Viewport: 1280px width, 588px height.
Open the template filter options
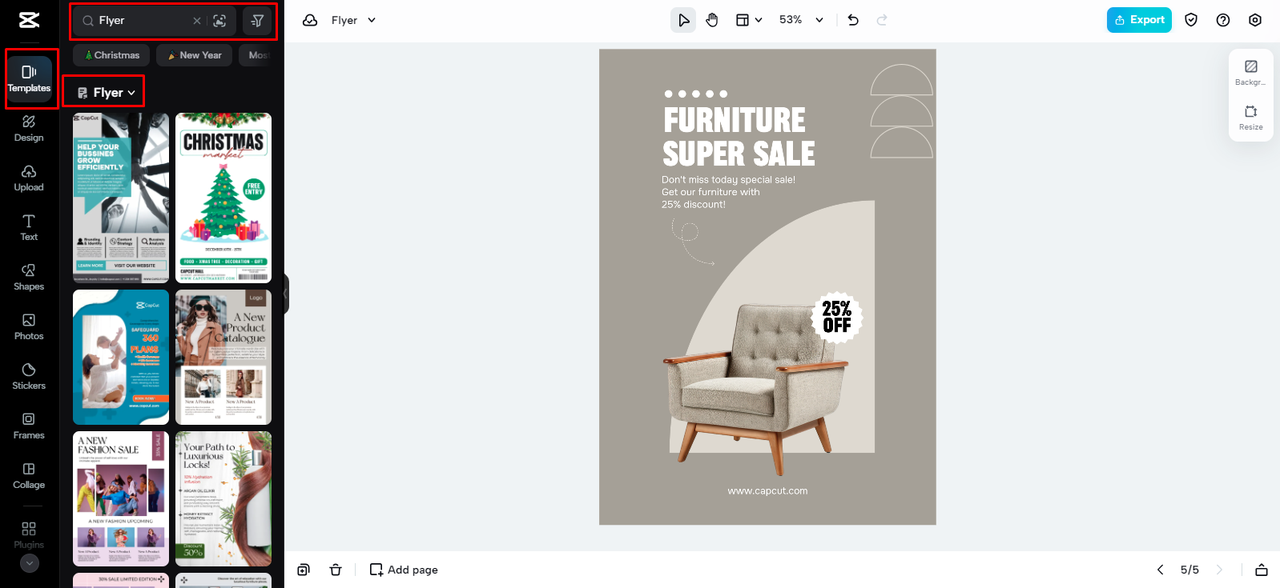pyautogui.click(x=257, y=20)
